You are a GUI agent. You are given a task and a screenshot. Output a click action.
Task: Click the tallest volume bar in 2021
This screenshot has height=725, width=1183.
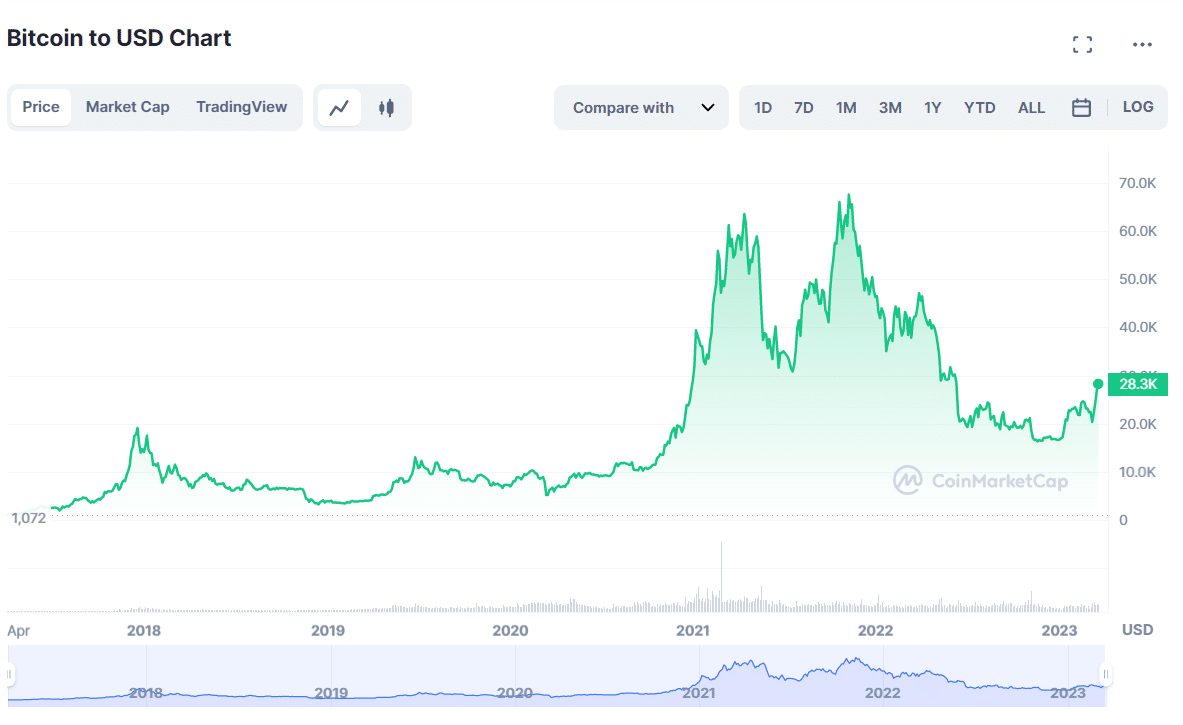tap(721, 576)
